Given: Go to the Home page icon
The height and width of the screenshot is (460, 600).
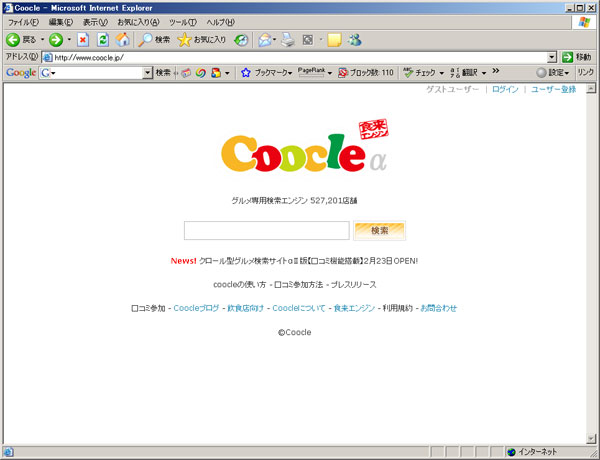Looking at the screenshot, I should tap(122, 40).
